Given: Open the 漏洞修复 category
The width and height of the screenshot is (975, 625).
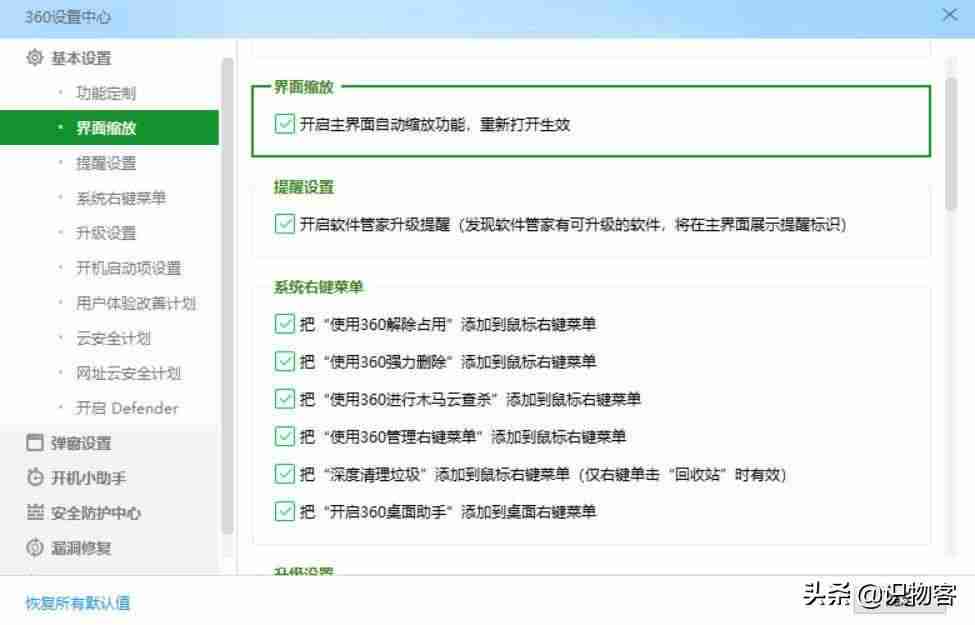Looking at the screenshot, I should click(81, 548).
